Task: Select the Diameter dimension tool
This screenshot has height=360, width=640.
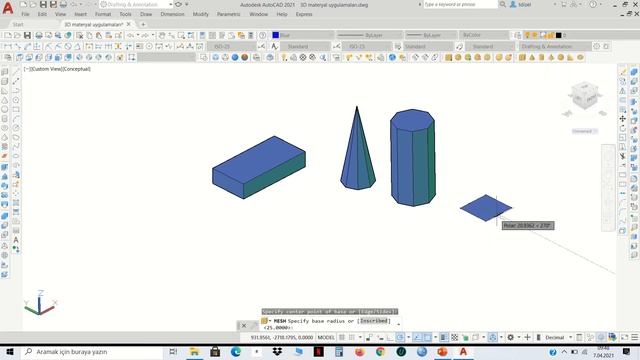Action: point(68,47)
